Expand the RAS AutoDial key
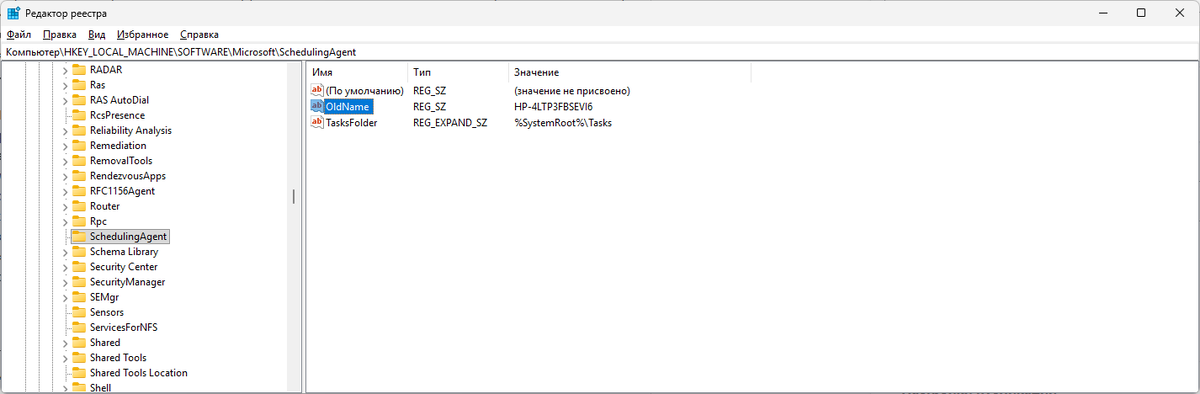 pyautogui.click(x=65, y=100)
